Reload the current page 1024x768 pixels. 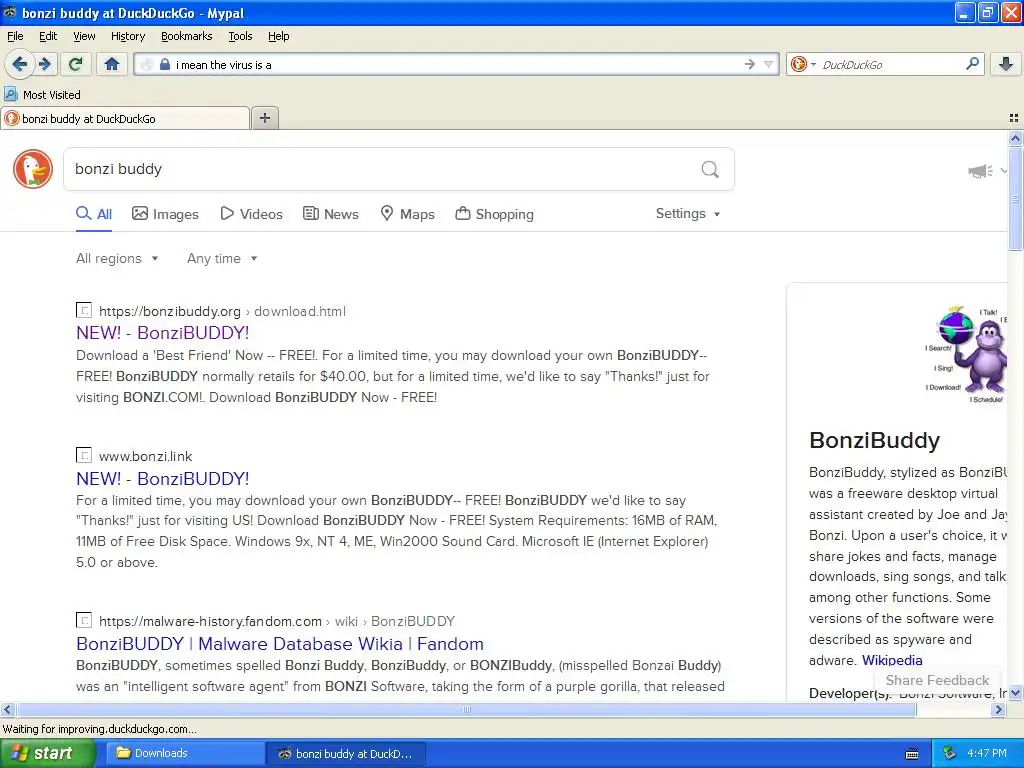[76, 64]
